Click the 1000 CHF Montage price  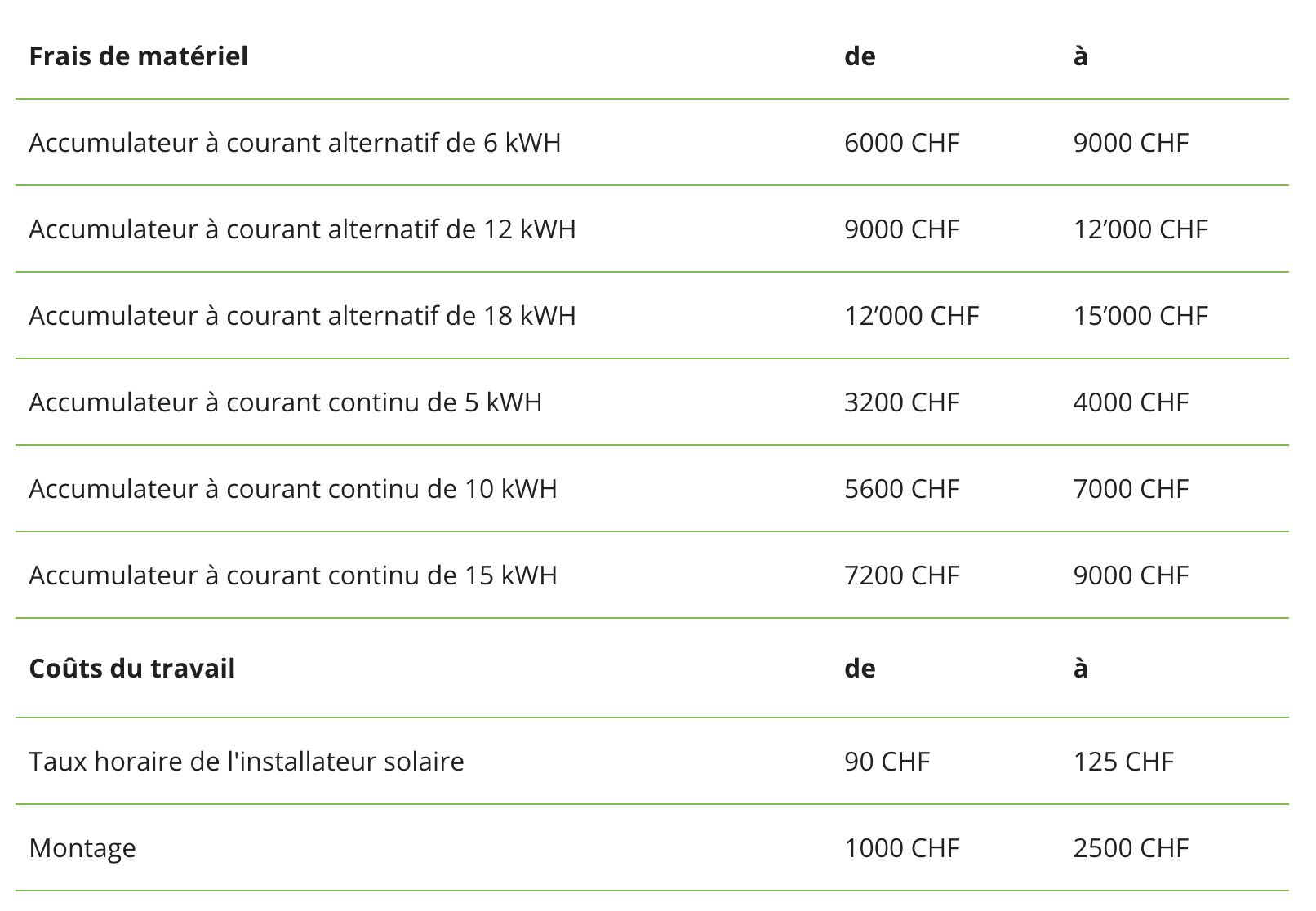pyautogui.click(x=901, y=848)
